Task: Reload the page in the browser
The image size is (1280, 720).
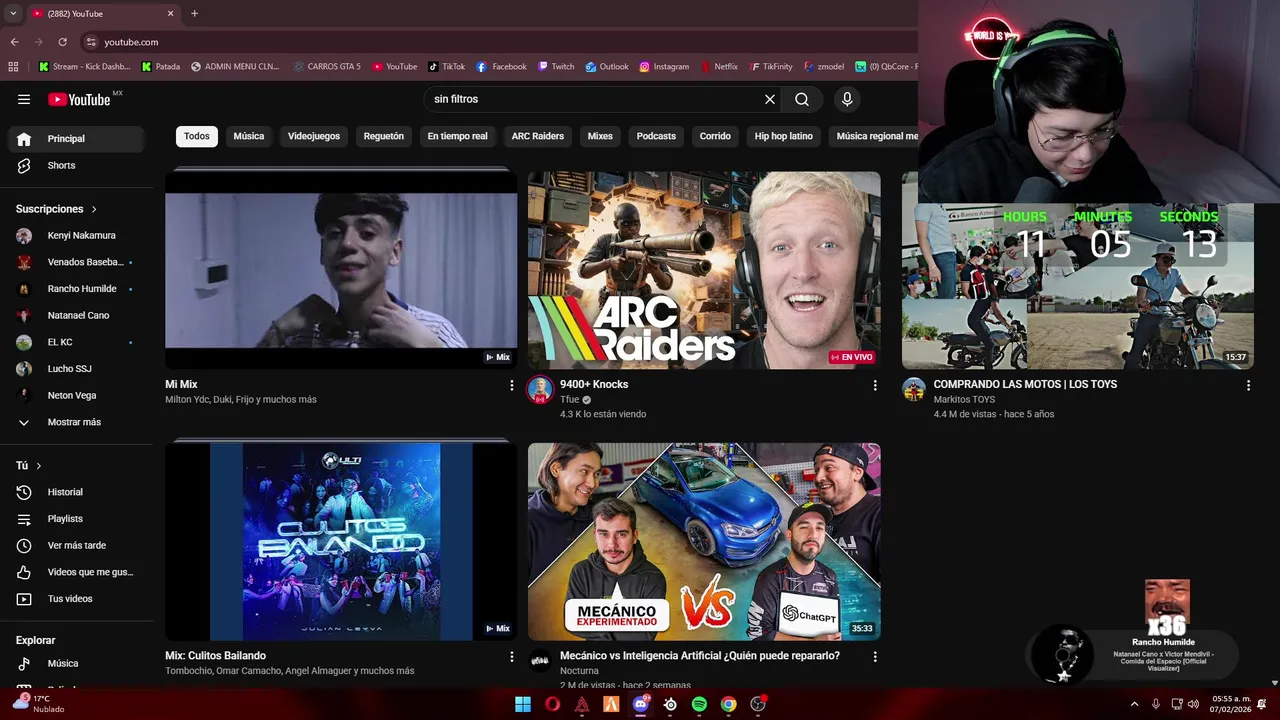Action: (x=62, y=42)
